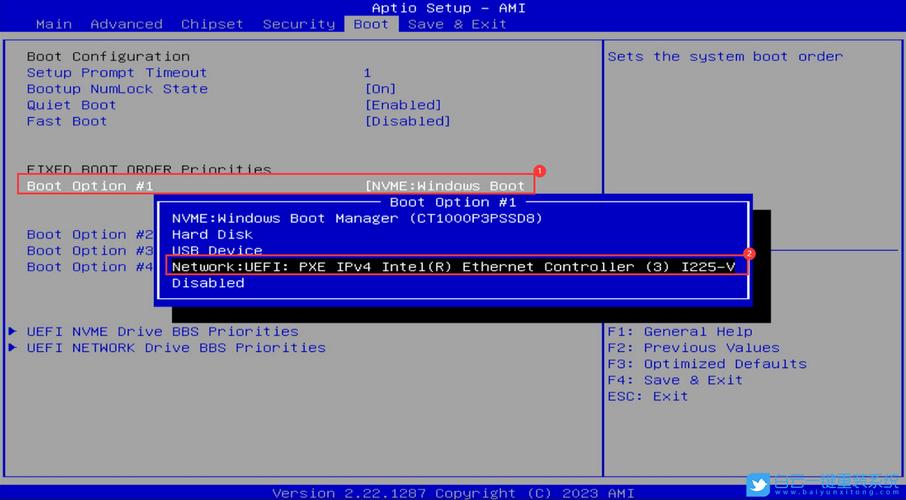The image size is (906, 500).
Task: Click the arrow beside UEFI NVME Drive
Action: (13, 332)
